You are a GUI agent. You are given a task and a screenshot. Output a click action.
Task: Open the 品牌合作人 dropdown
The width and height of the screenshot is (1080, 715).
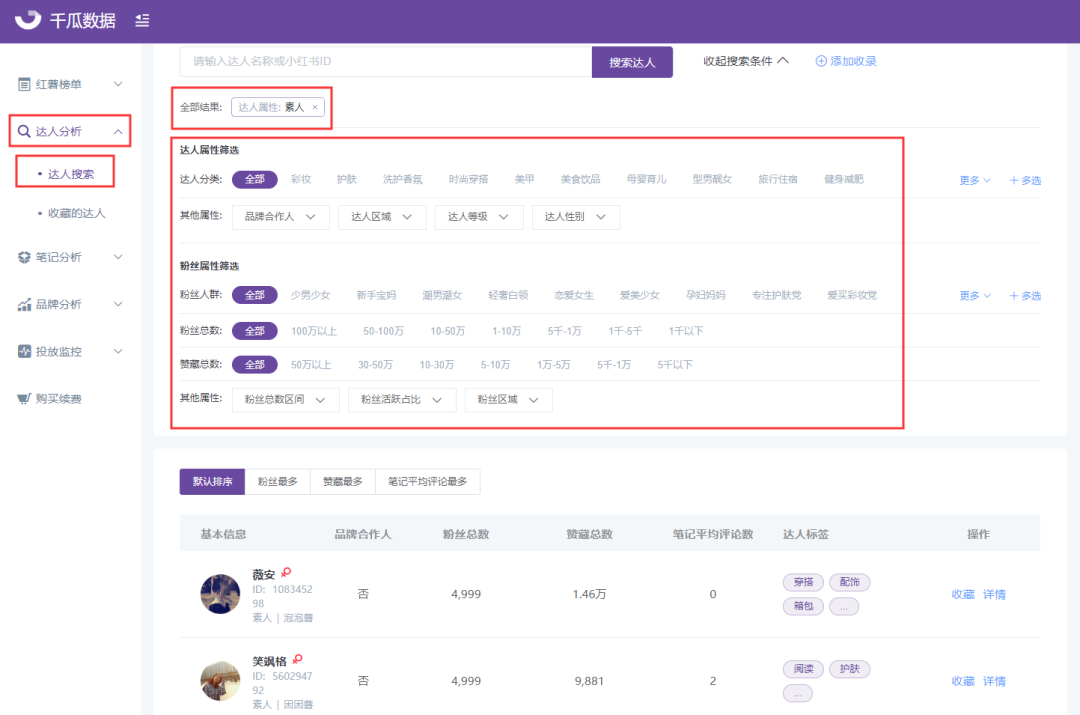[x=280, y=217]
